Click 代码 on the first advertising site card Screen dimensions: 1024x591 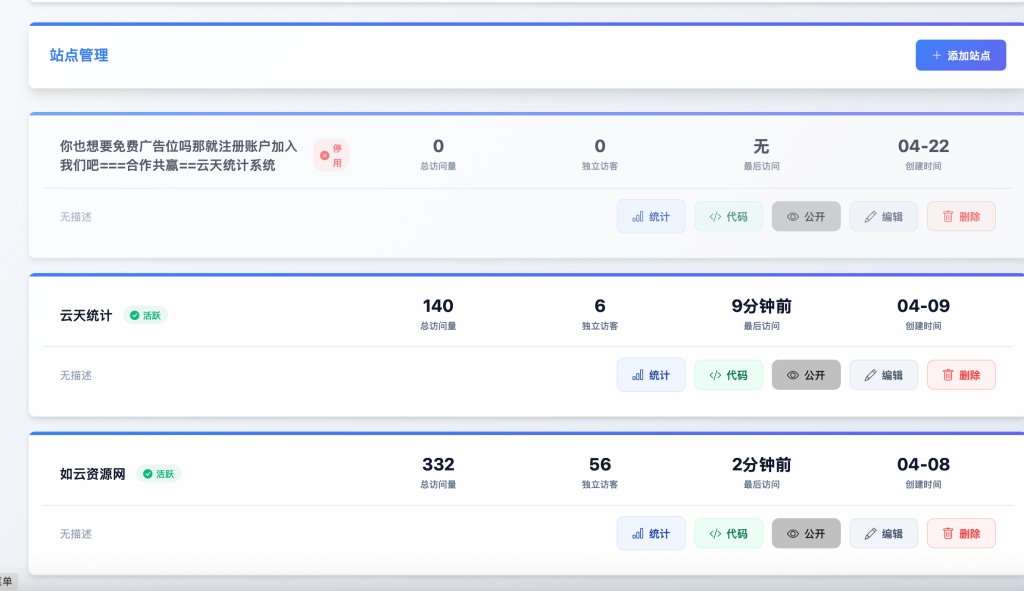[x=728, y=216]
